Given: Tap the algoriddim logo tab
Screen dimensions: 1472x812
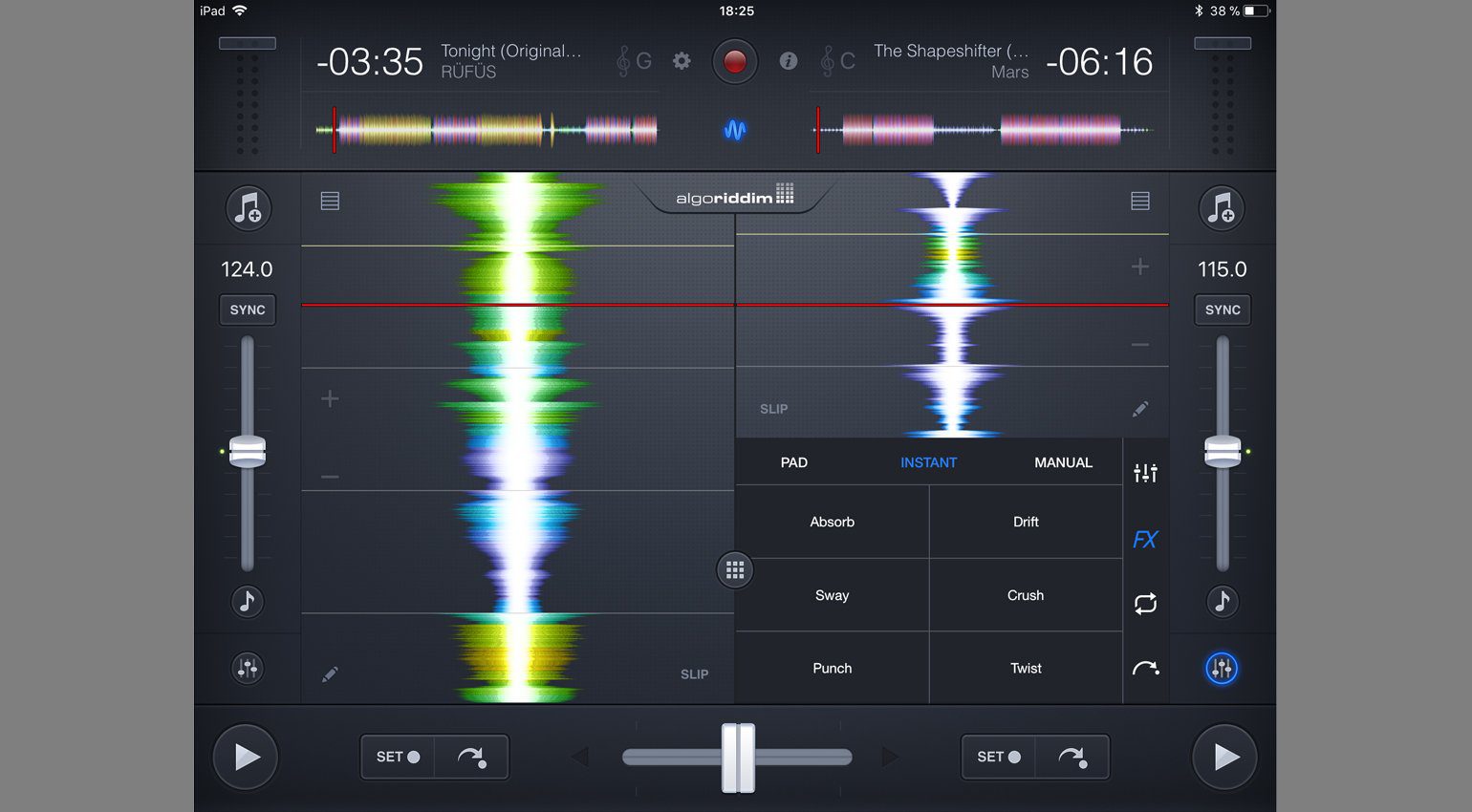Looking at the screenshot, I should (x=734, y=195).
